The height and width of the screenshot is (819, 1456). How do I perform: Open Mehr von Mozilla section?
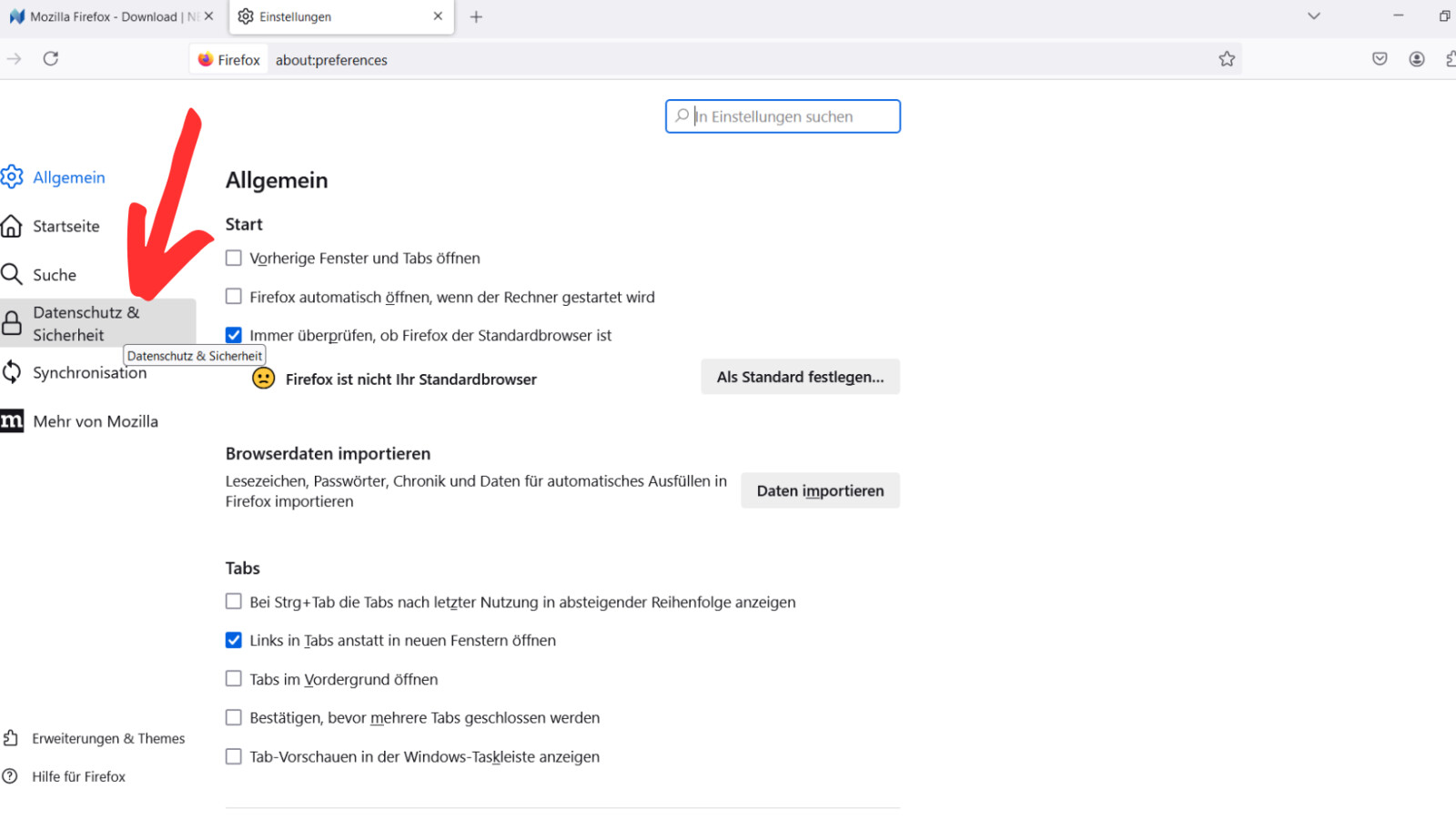96,421
